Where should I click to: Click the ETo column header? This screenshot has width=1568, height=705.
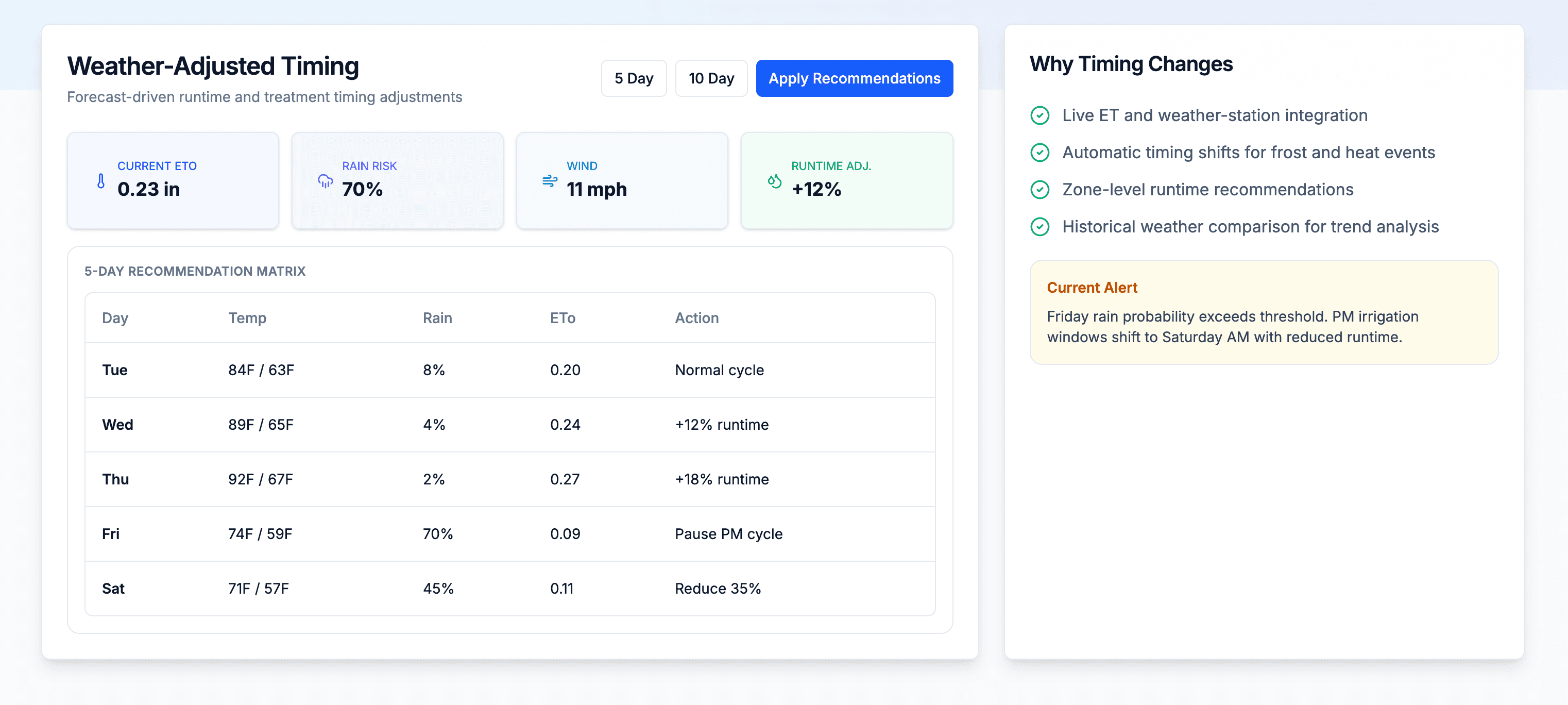[x=563, y=318]
